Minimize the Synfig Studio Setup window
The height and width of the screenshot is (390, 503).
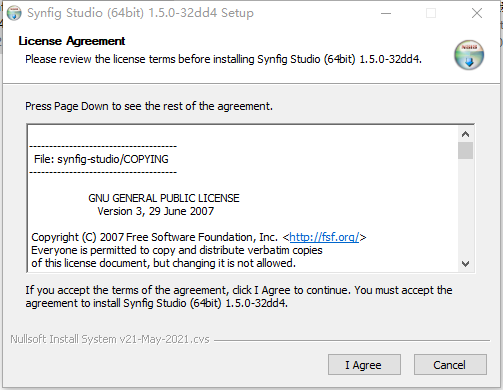[x=386, y=13]
